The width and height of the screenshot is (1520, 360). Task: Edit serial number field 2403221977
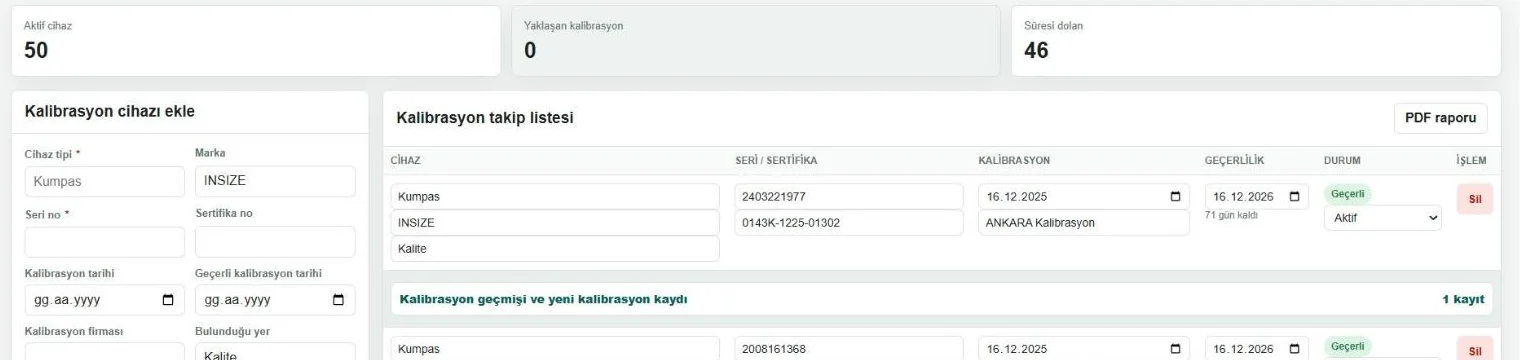coord(850,197)
